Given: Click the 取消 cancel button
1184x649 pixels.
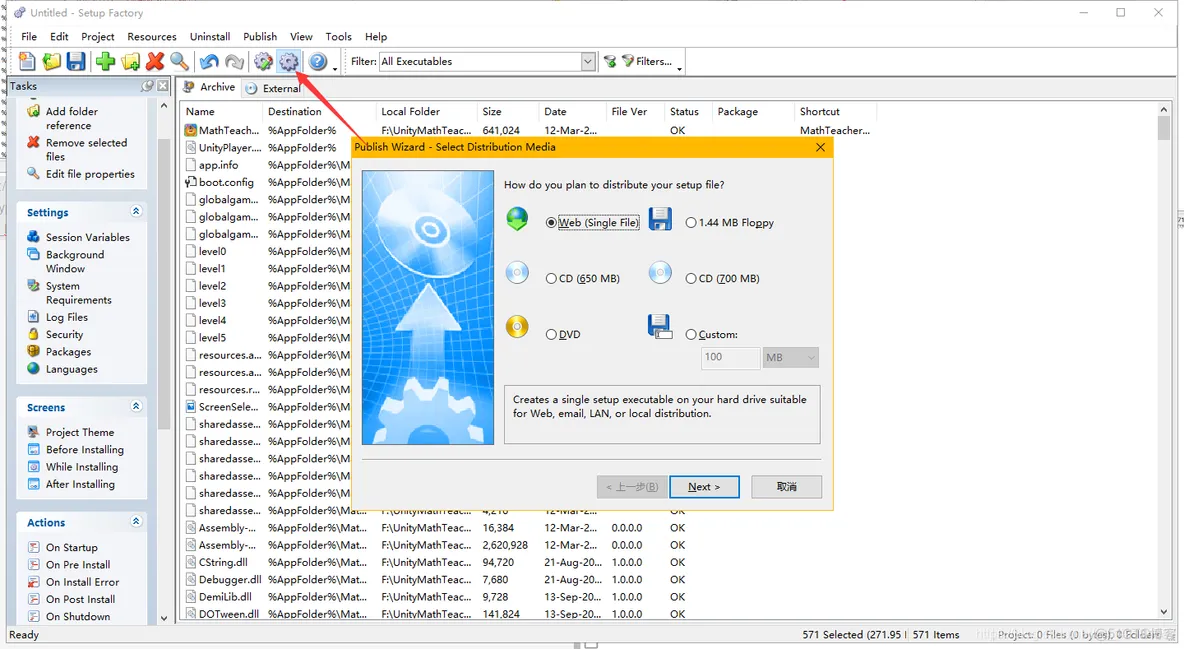Looking at the screenshot, I should pyautogui.click(x=786, y=487).
